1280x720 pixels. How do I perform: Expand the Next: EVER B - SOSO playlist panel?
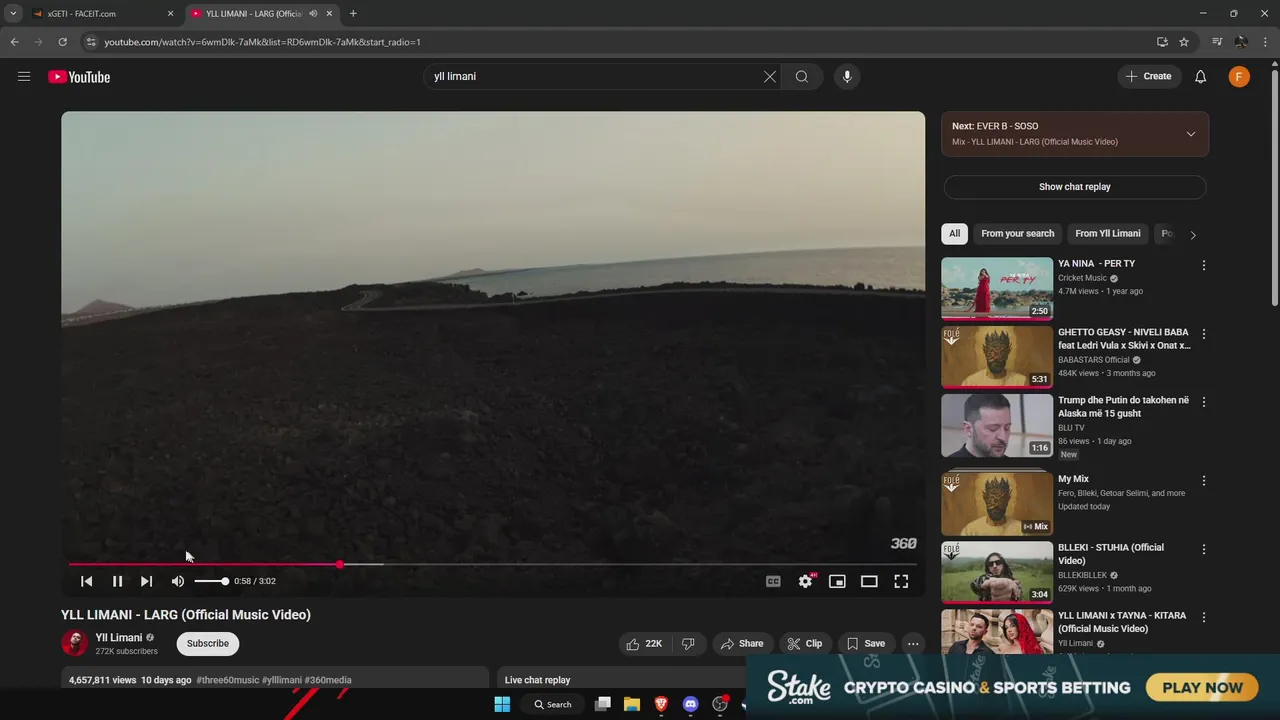pyautogui.click(x=1190, y=134)
